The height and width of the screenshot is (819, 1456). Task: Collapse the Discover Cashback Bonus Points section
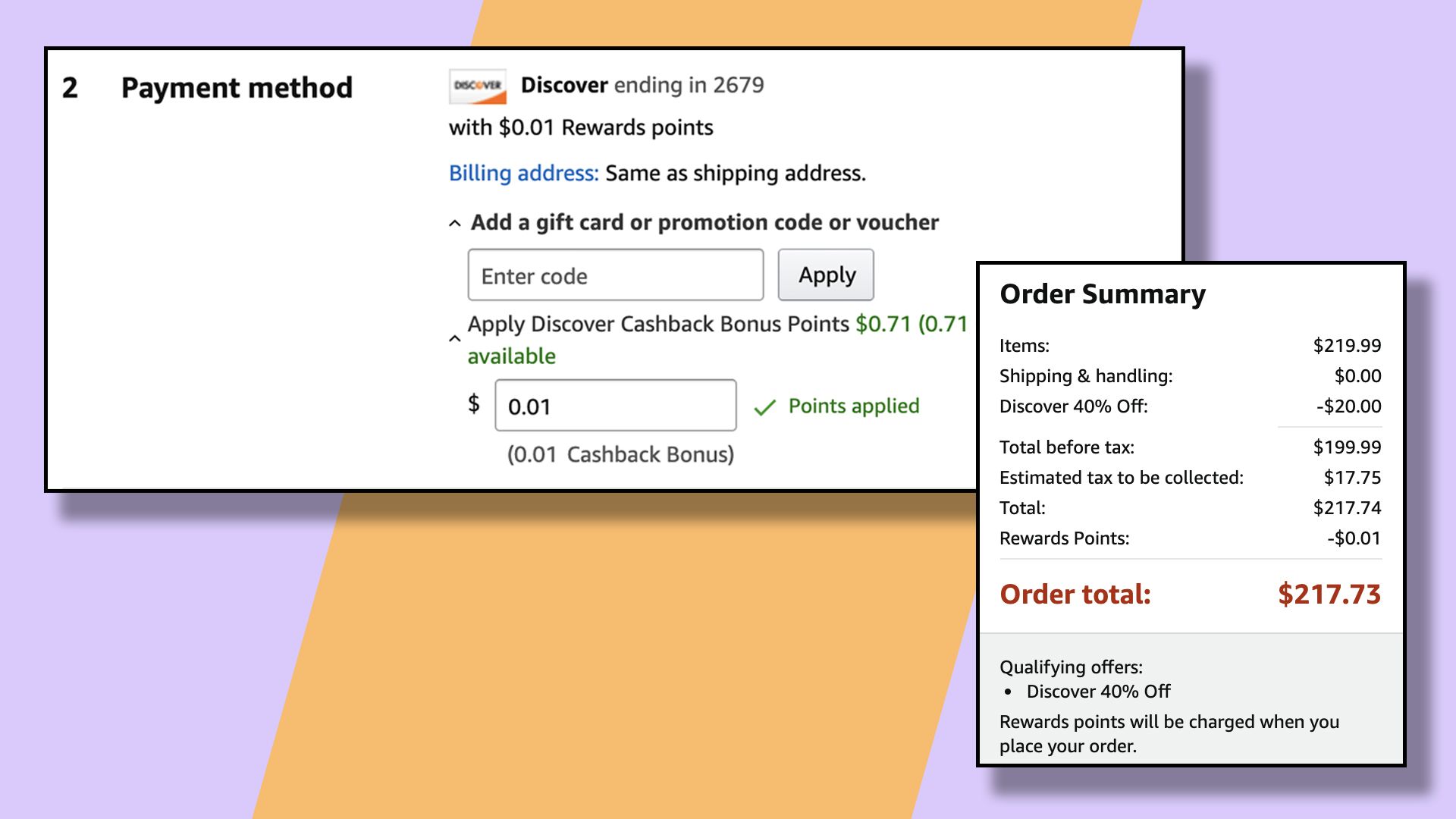pos(455,339)
